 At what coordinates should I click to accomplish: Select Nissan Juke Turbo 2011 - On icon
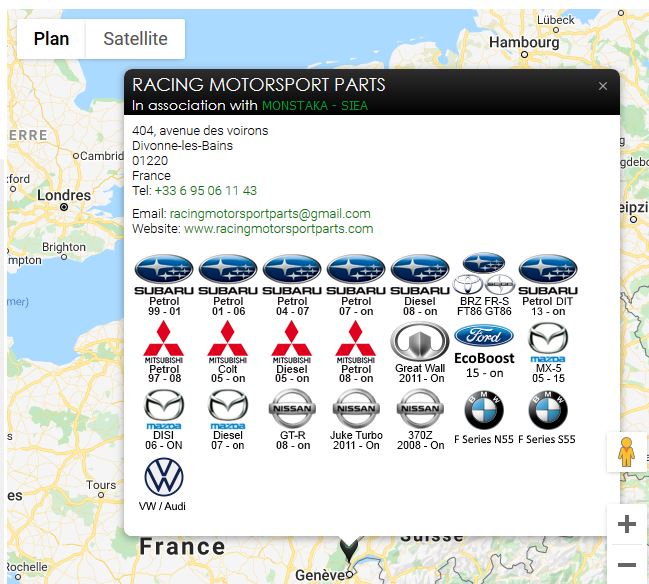click(x=356, y=420)
